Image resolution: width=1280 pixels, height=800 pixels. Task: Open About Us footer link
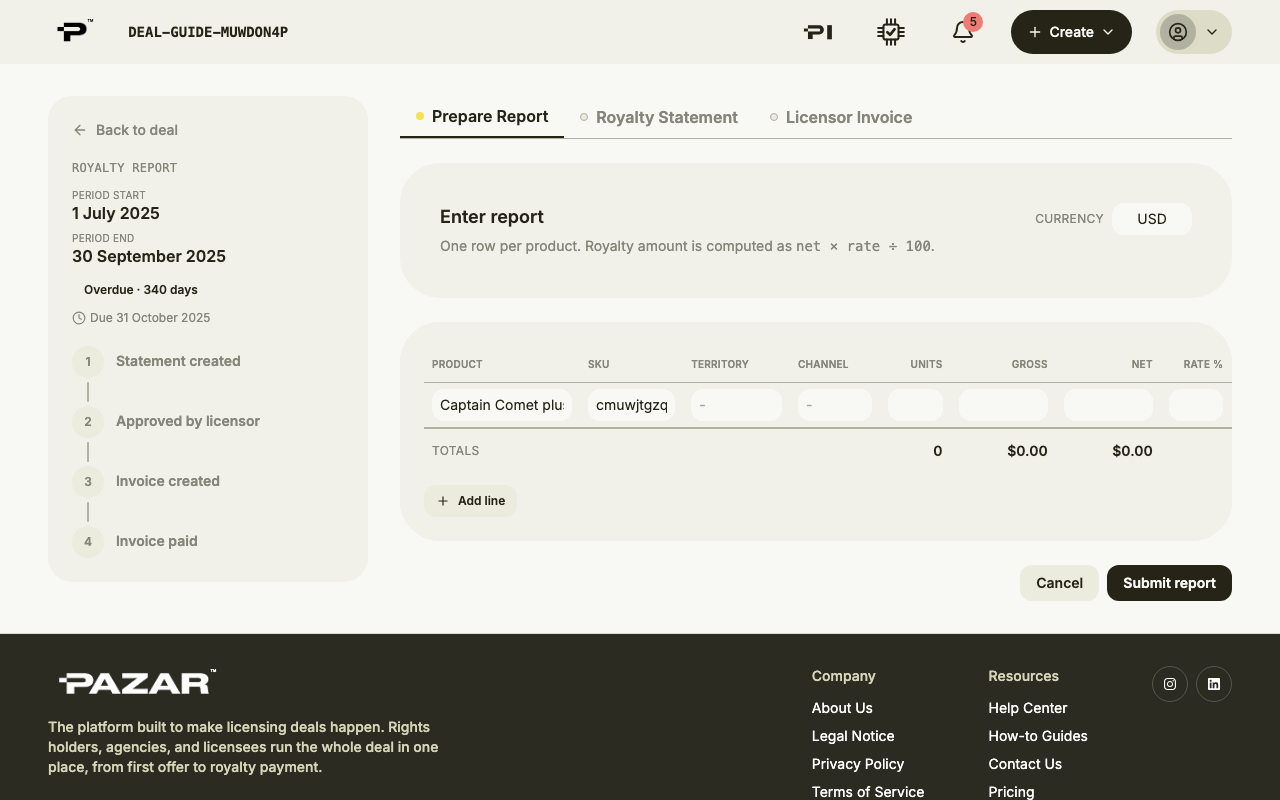[842, 708]
